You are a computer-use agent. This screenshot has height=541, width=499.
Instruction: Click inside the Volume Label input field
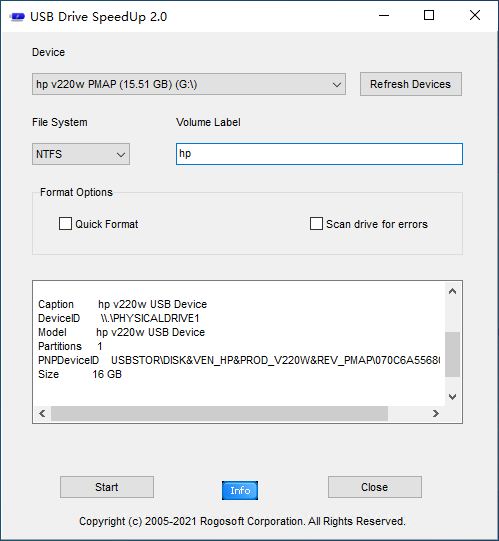coord(319,154)
